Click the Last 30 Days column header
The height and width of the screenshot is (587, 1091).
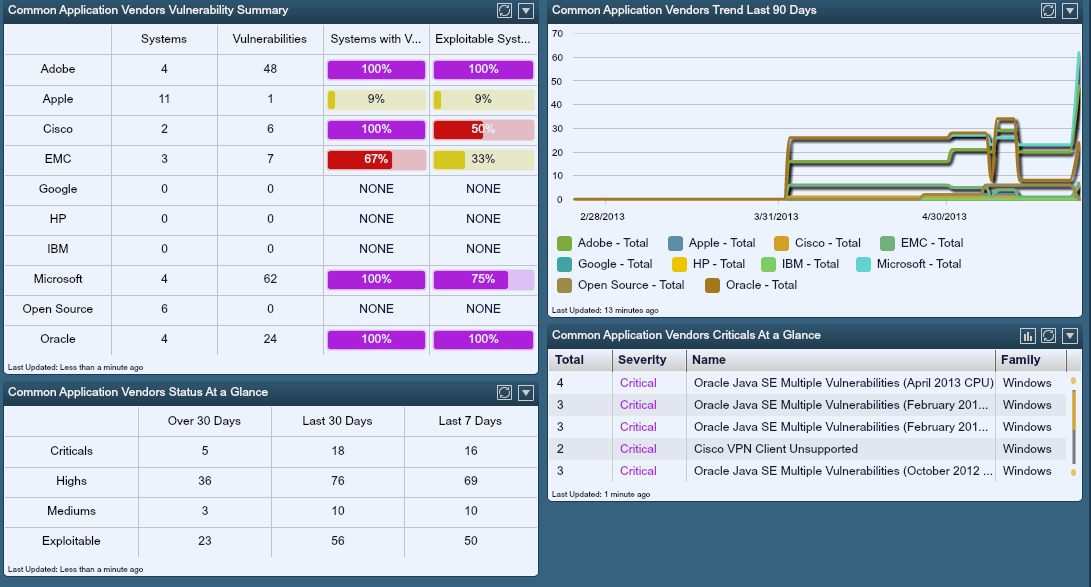(337, 421)
